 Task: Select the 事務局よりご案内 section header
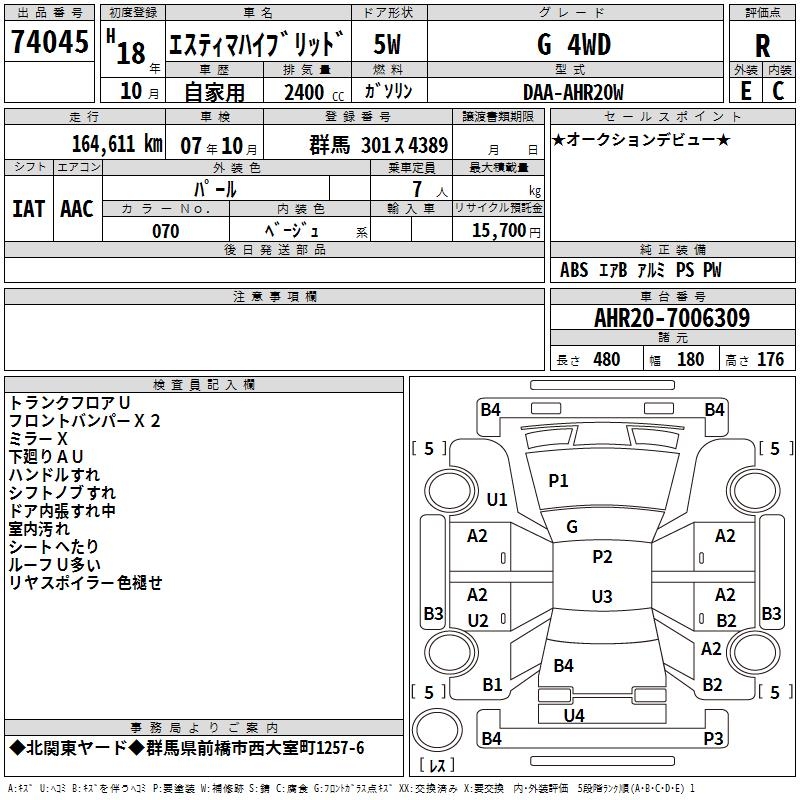(x=204, y=728)
